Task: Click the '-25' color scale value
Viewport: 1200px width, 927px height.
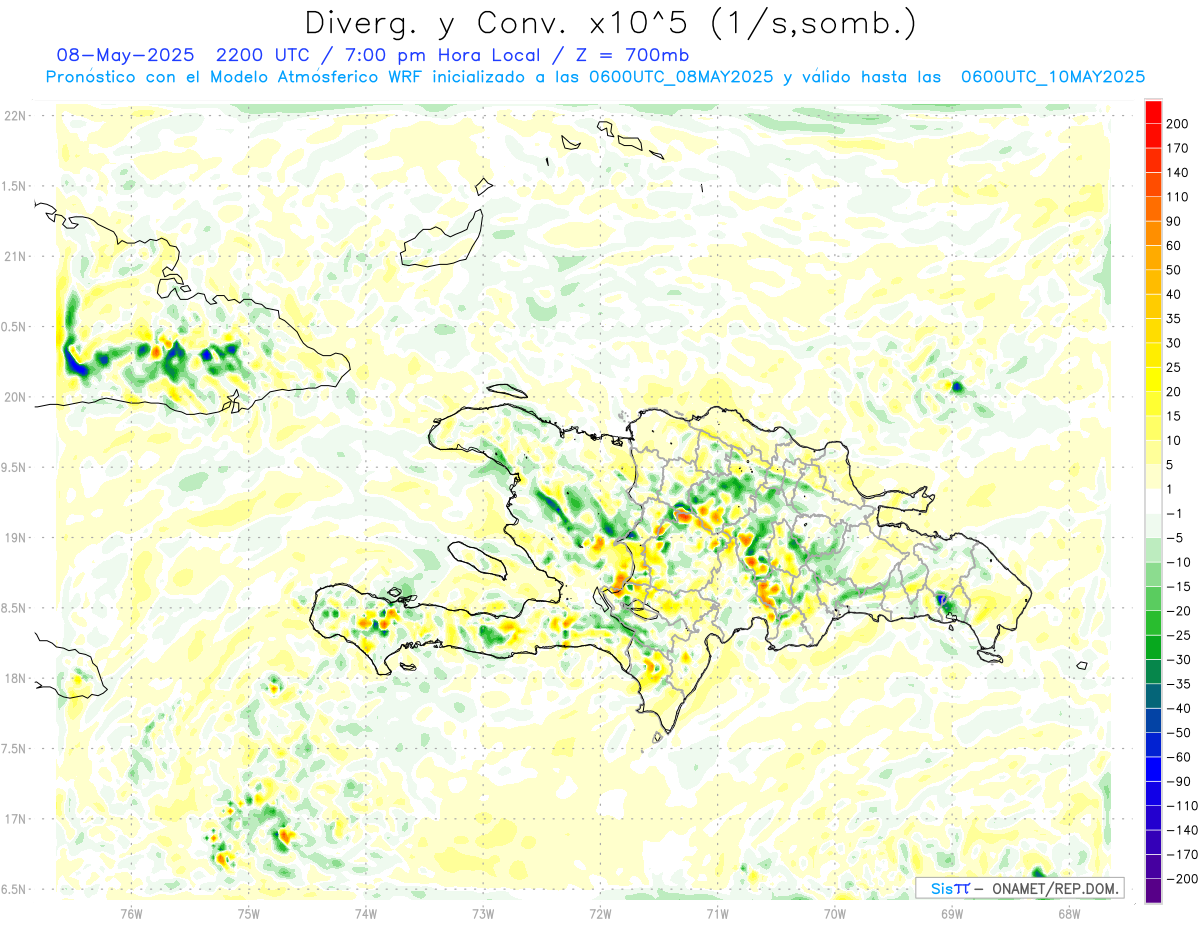Action: (1177, 635)
